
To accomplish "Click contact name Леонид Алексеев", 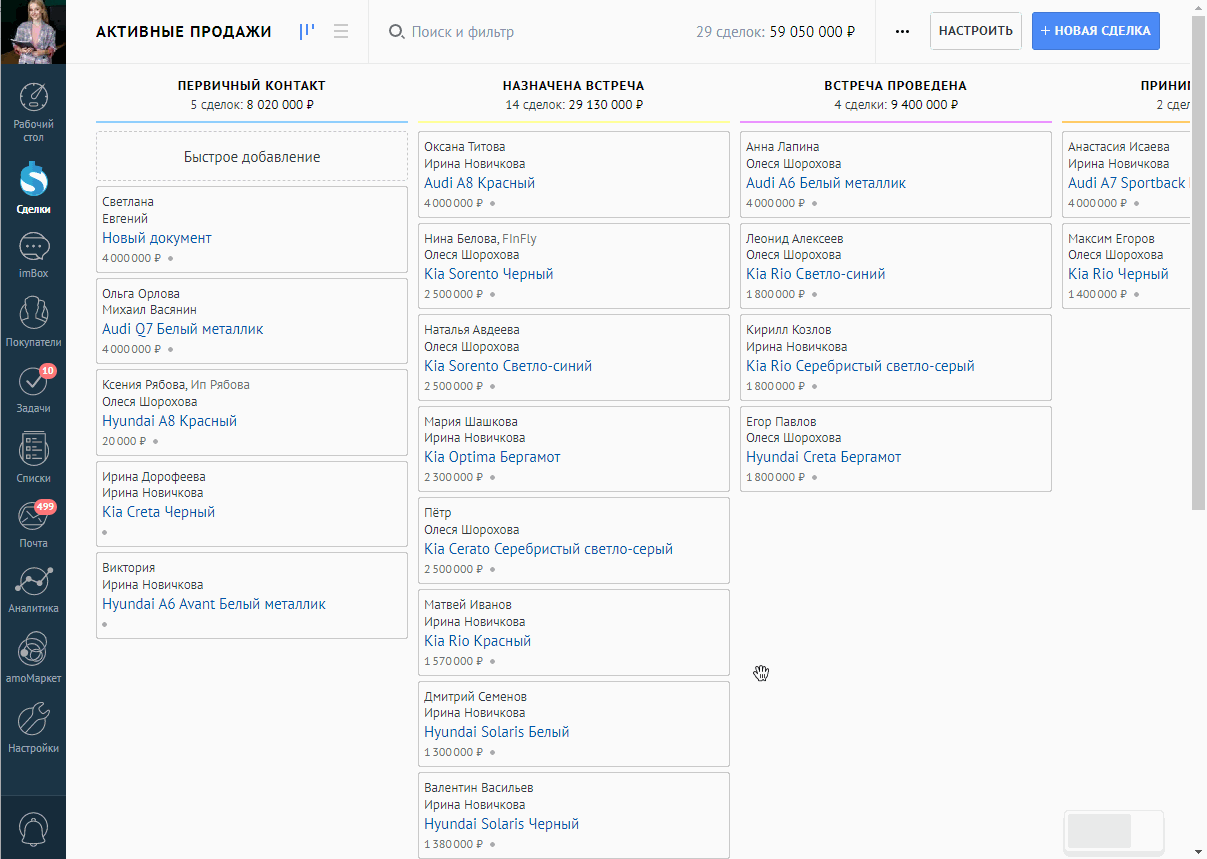I will tap(794, 239).
